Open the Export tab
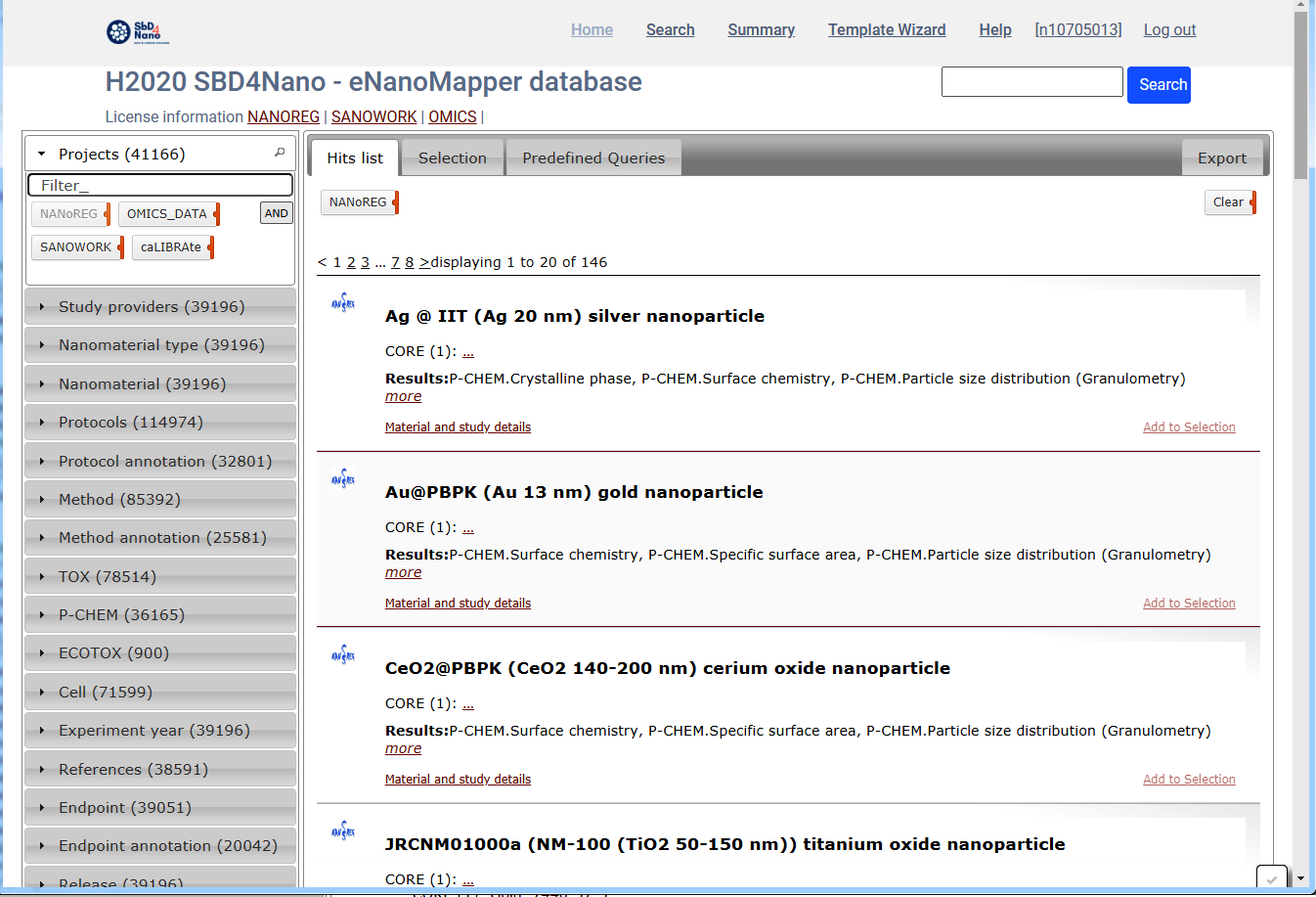The width and height of the screenshot is (1316, 897). (1222, 157)
